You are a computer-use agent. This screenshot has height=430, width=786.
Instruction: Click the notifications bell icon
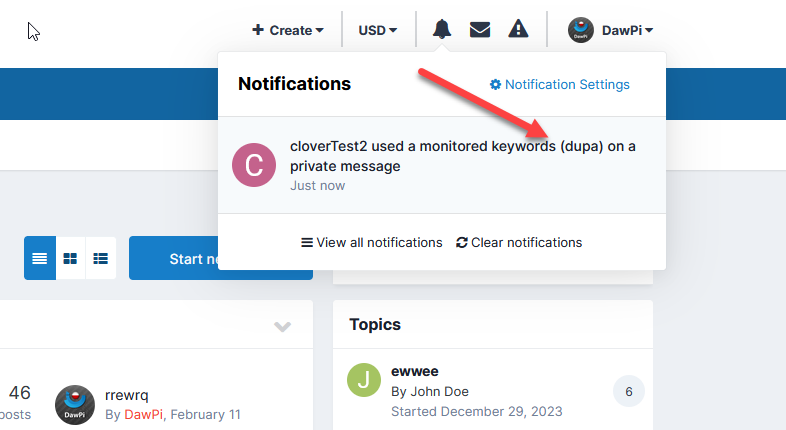(x=442, y=29)
